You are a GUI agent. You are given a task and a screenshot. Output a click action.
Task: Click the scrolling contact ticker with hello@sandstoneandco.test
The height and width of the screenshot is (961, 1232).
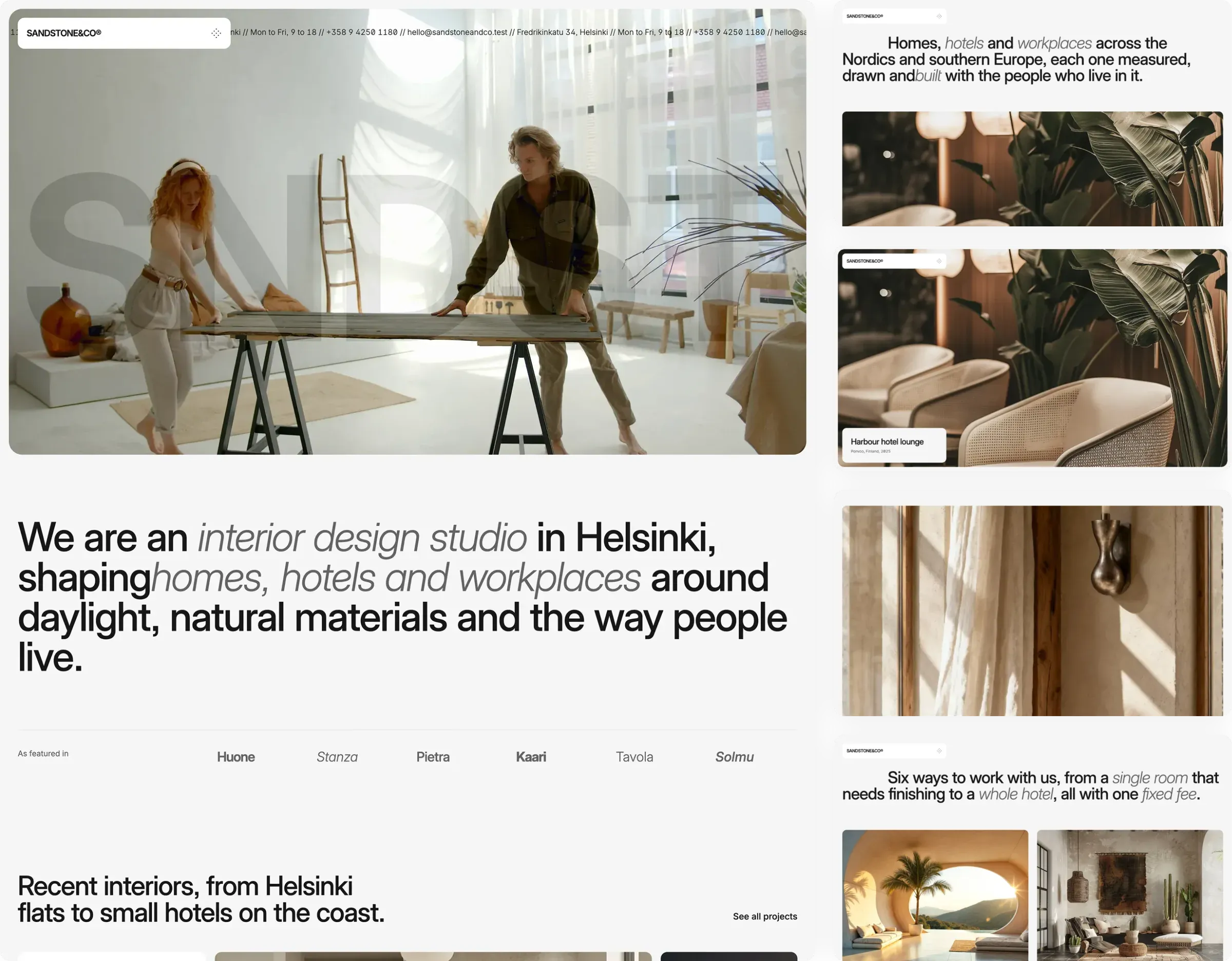(518, 32)
